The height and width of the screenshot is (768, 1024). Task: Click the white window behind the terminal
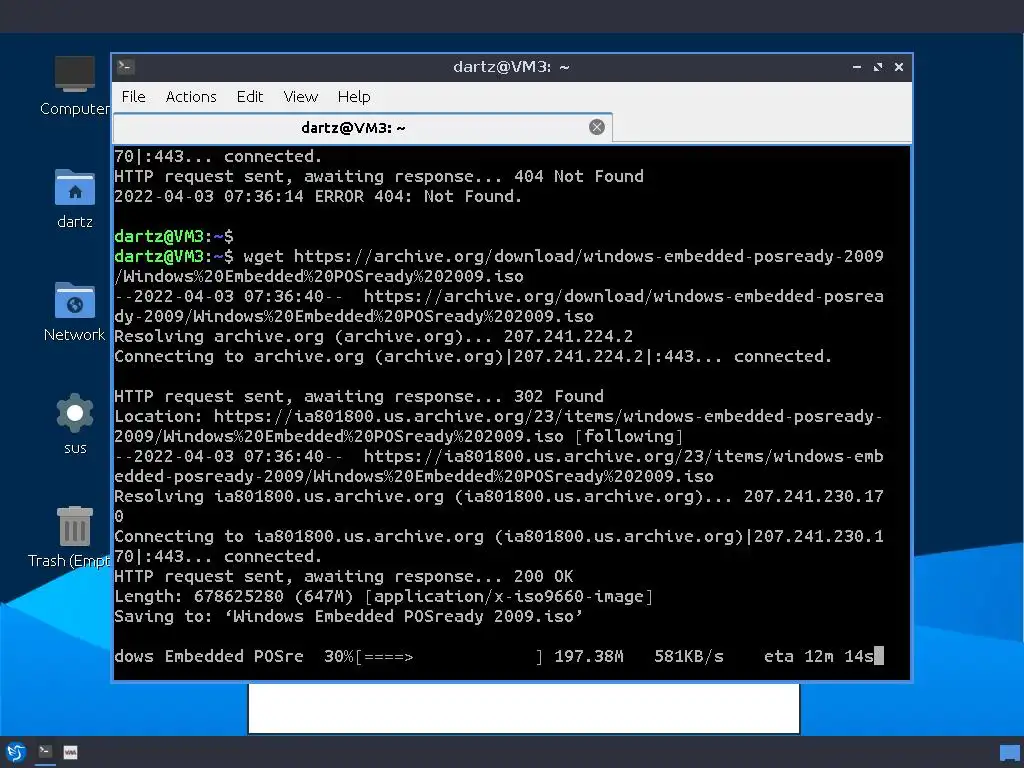(524, 708)
